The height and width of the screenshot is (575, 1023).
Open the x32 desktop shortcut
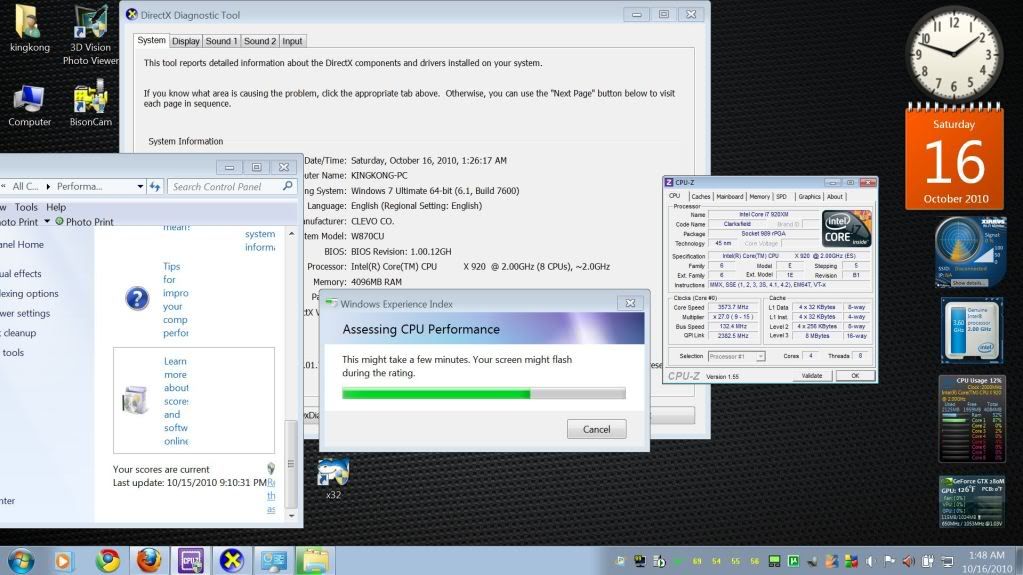[x=333, y=473]
